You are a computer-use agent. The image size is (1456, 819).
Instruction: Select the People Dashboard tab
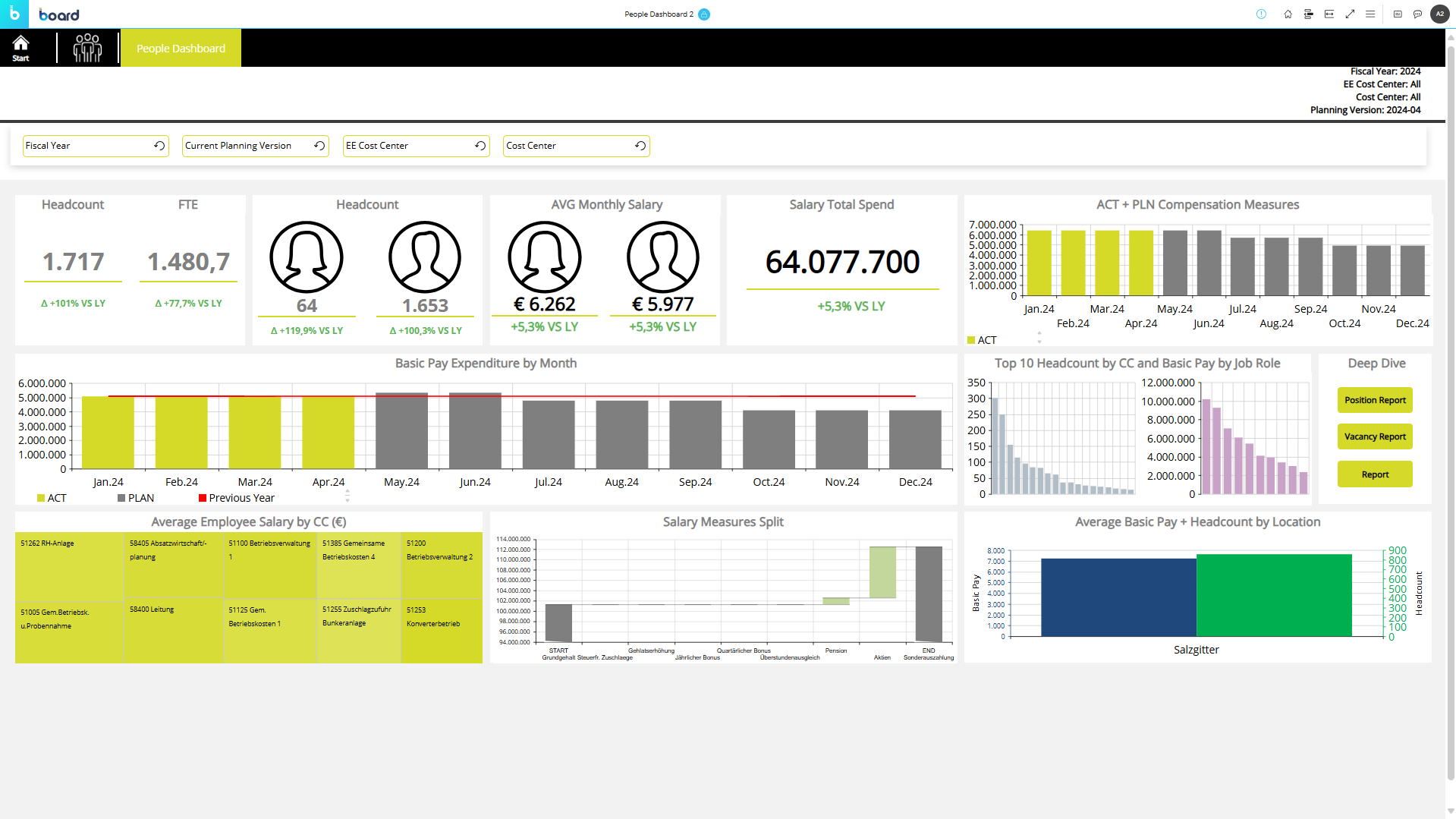(181, 49)
